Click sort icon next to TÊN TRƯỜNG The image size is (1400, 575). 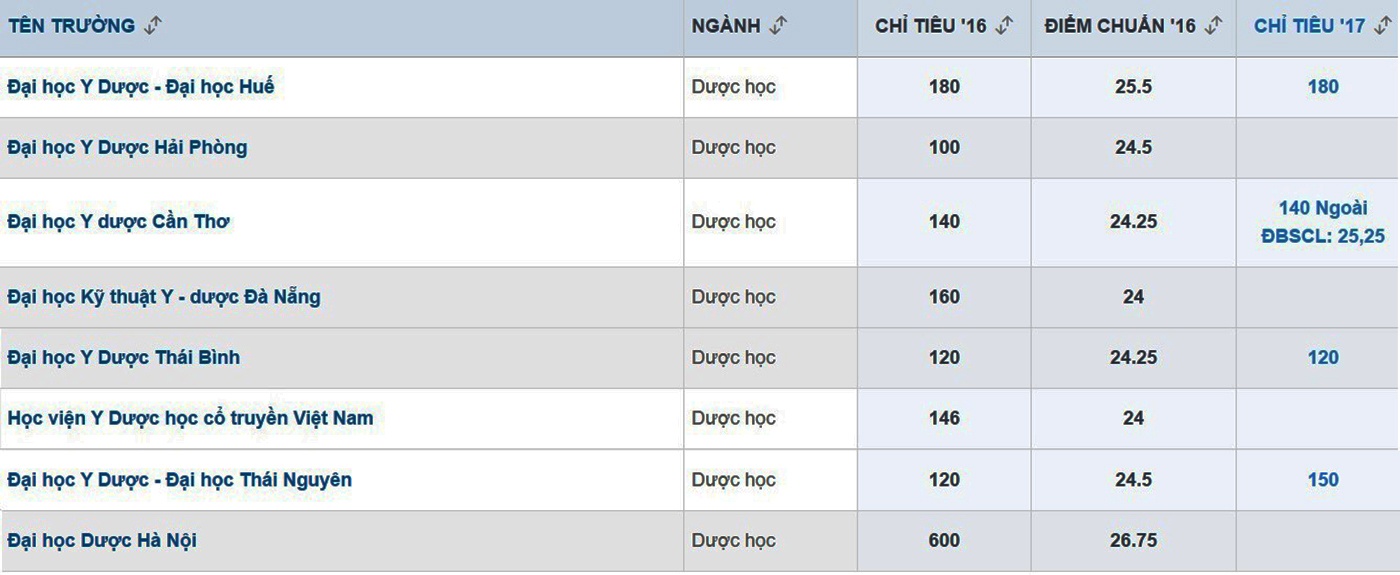point(152,27)
